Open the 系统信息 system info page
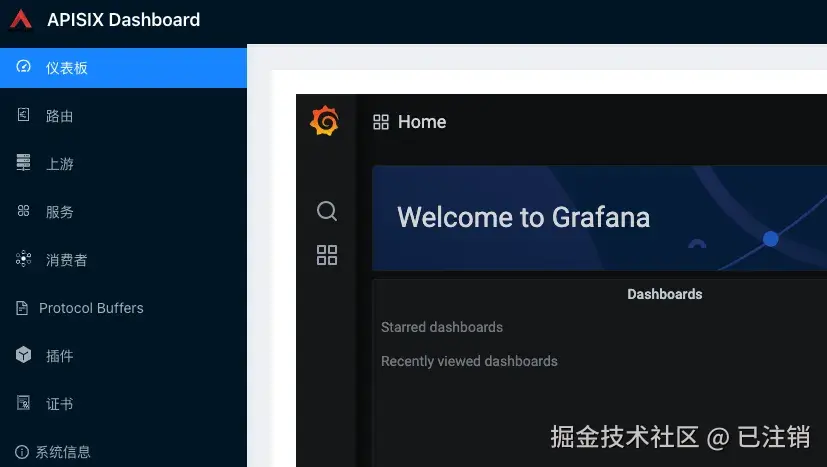This screenshot has width=827, height=467. tap(123, 452)
